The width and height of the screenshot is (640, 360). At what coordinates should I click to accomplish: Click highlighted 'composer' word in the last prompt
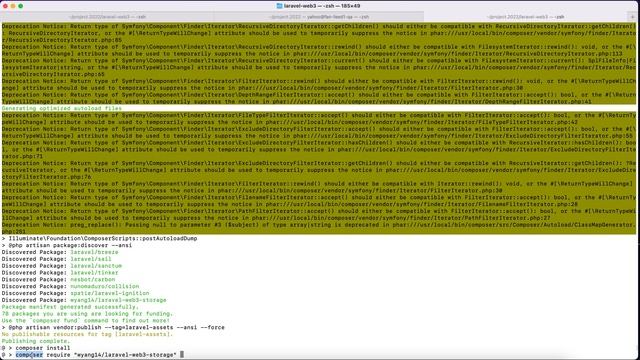coord(29,355)
